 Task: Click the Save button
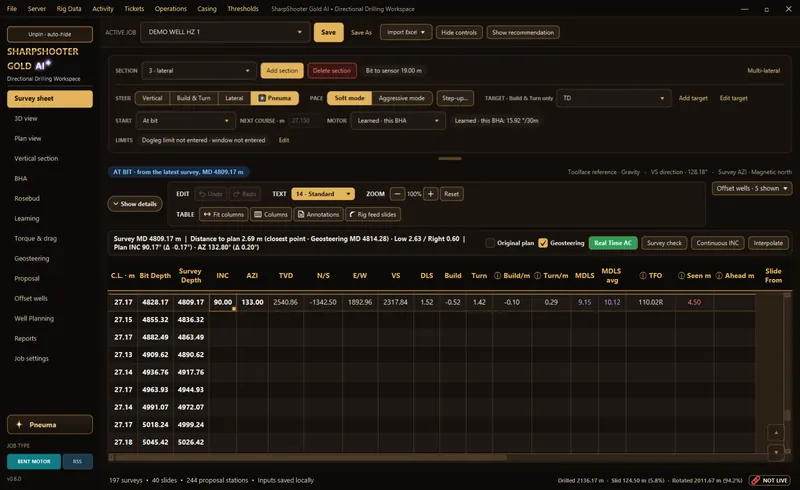point(329,32)
